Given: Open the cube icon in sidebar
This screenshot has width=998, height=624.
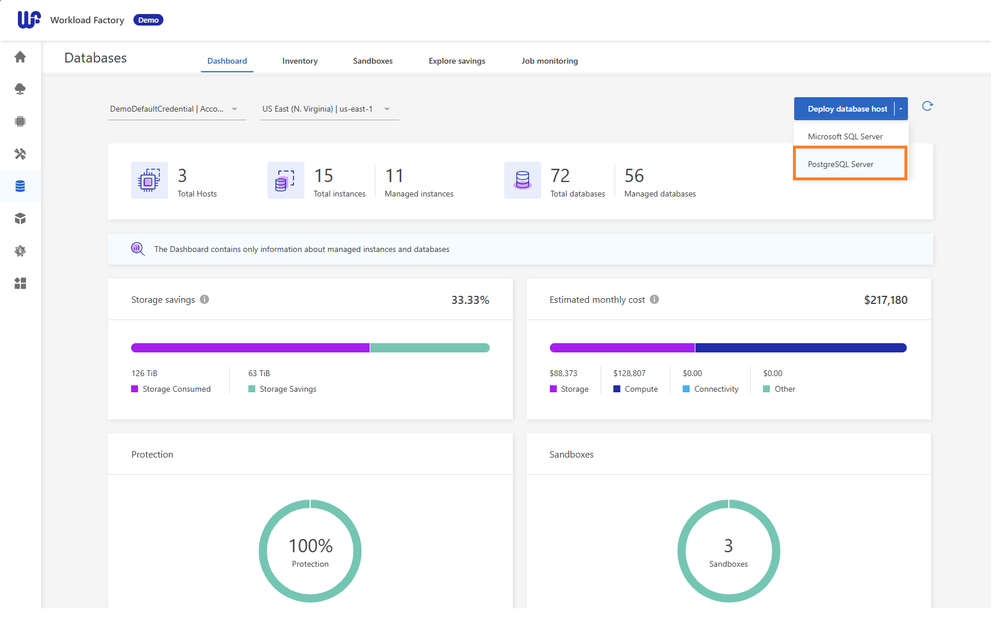Looking at the screenshot, I should pos(20,219).
